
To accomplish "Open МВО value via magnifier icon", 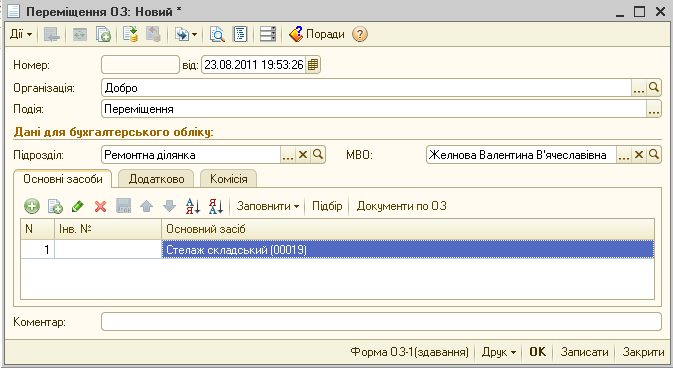I will pyautogui.click(x=654, y=155).
